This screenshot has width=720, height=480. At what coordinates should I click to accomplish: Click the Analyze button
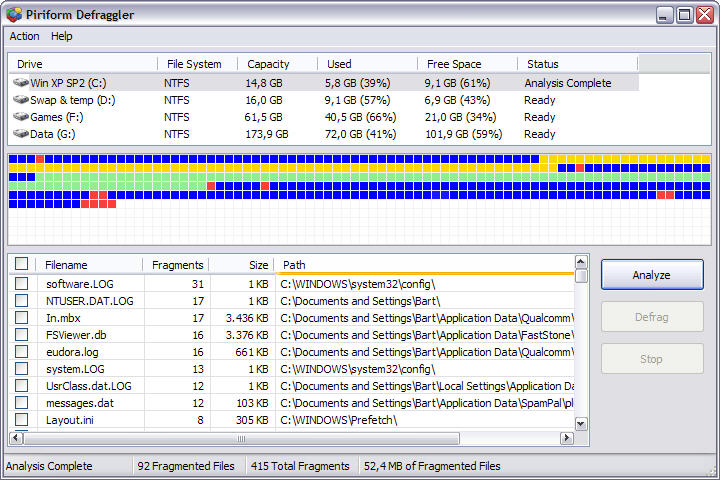(x=652, y=275)
